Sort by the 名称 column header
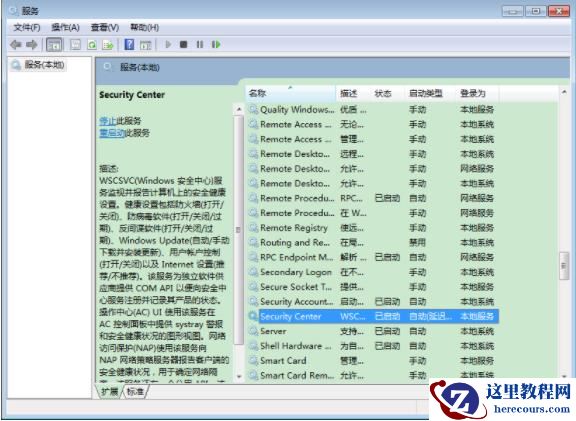Screen dimensions: 576x421 [x=290, y=93]
